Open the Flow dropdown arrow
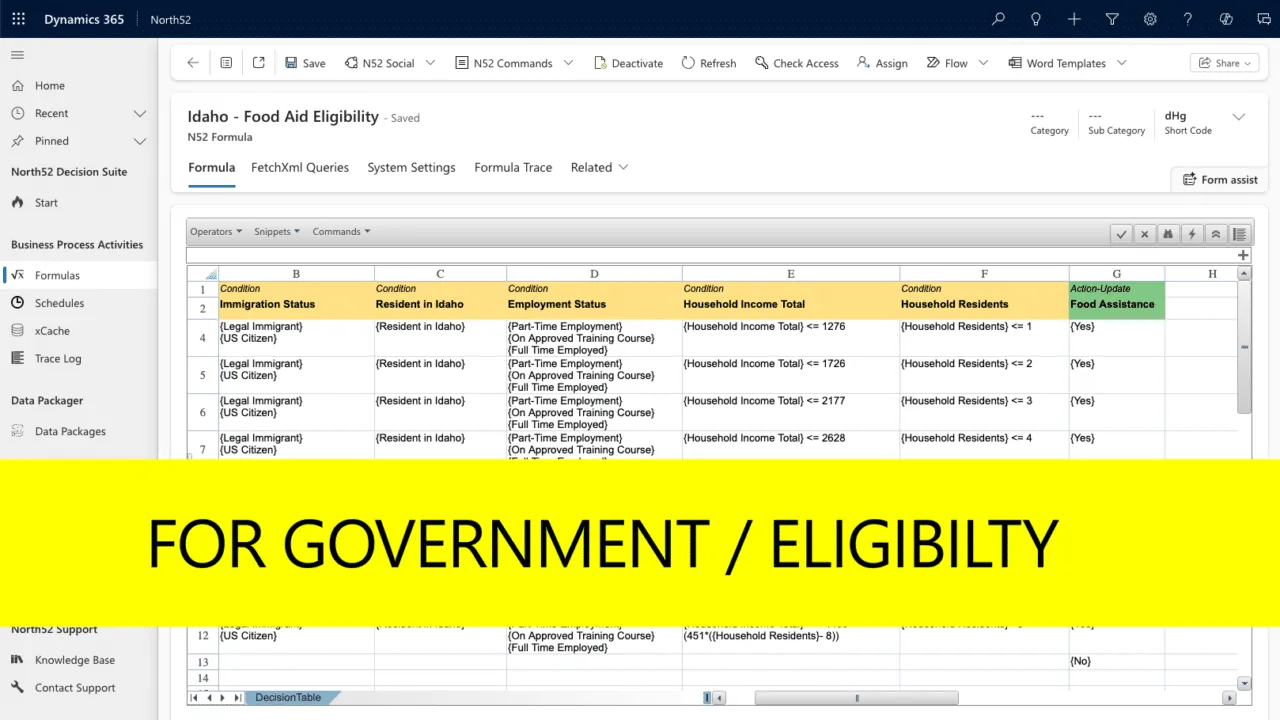 pyautogui.click(x=983, y=63)
